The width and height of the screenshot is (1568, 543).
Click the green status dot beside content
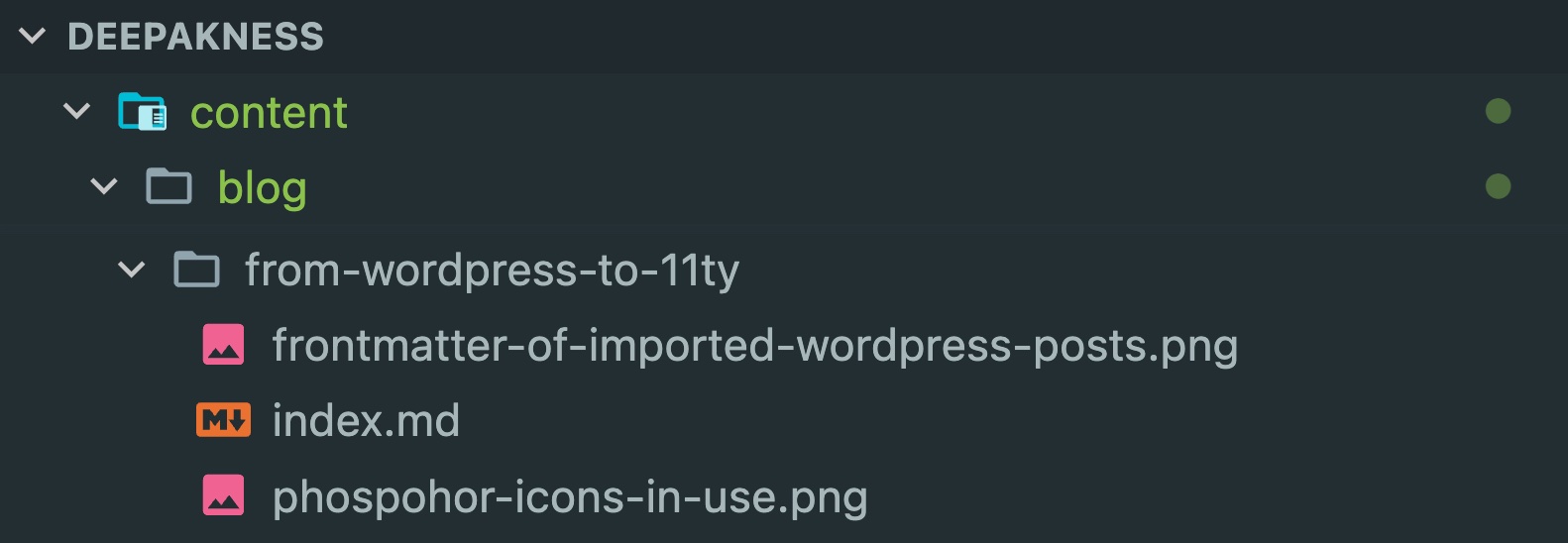click(1498, 111)
